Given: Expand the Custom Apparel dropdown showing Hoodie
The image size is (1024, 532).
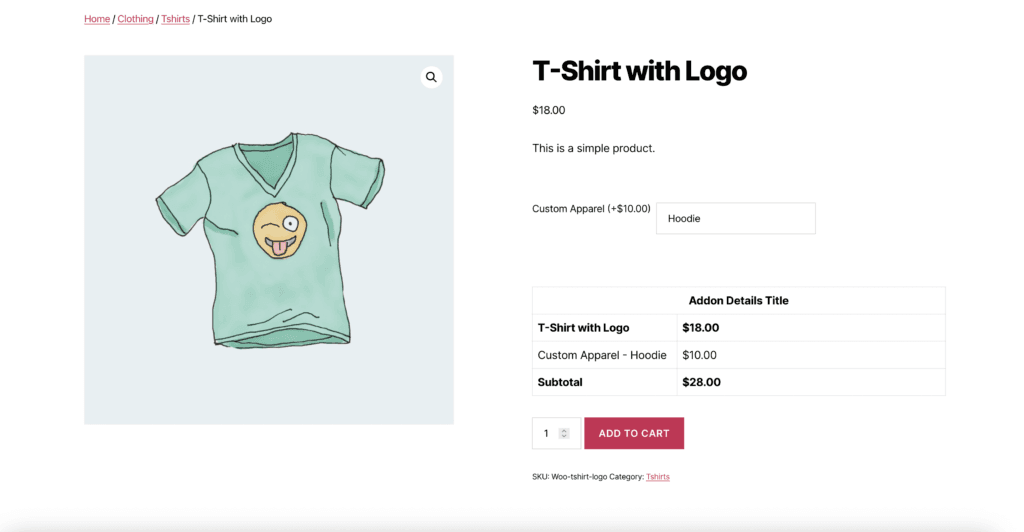Looking at the screenshot, I should [735, 218].
